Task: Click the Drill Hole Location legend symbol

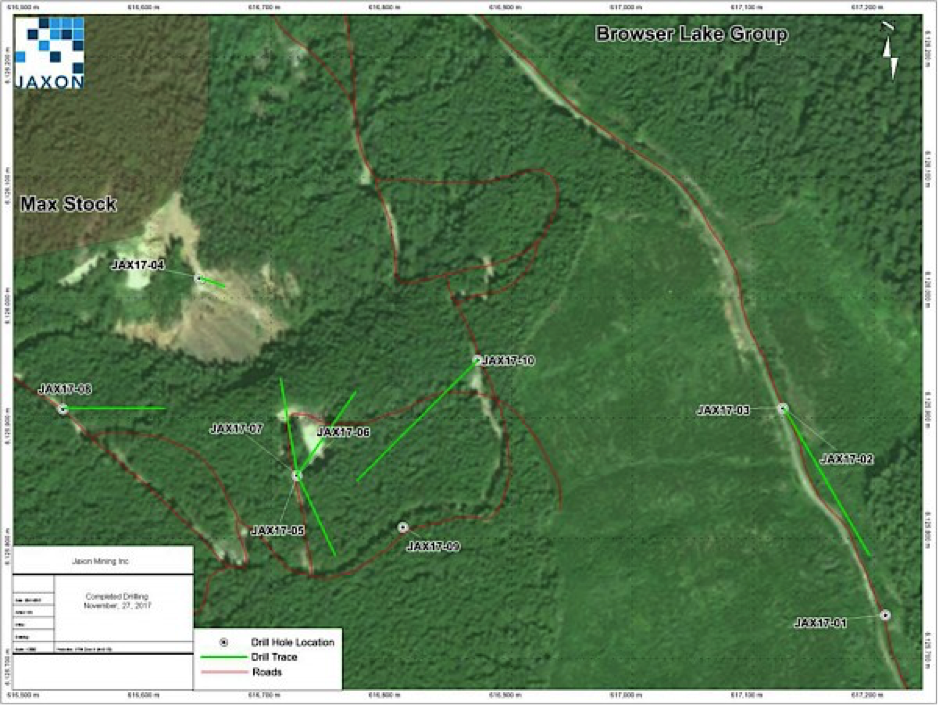Action: click(224, 642)
